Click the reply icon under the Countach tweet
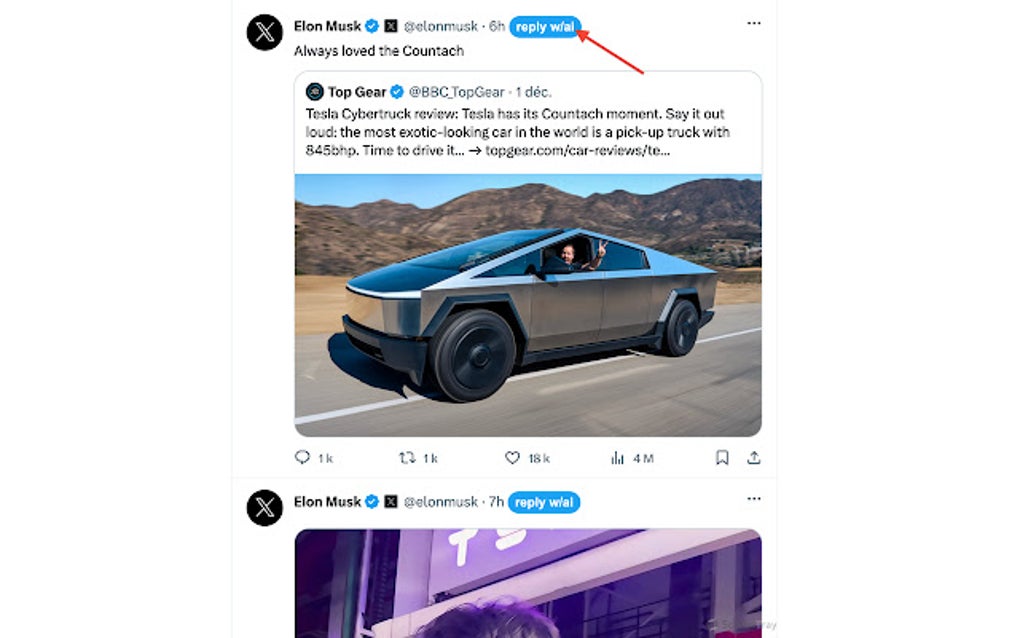Image resolution: width=1020 pixels, height=638 pixels. [x=303, y=458]
